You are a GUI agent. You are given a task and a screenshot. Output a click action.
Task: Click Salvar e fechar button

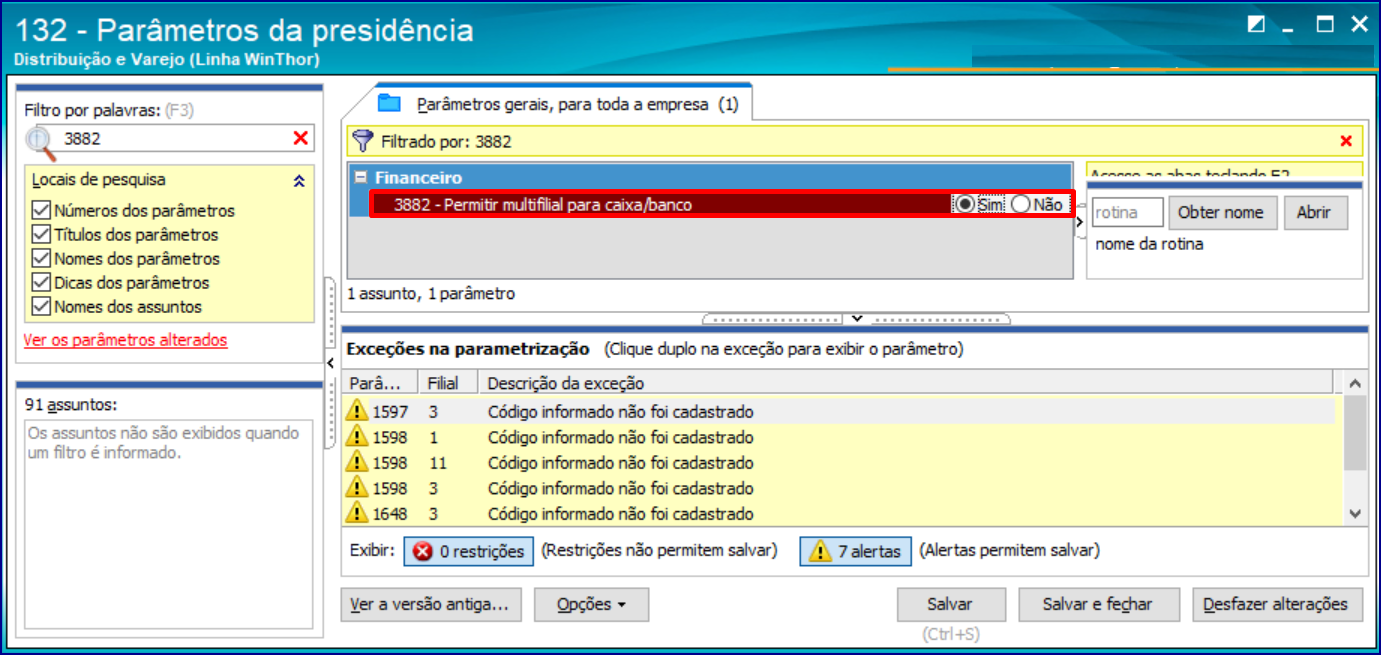(1097, 605)
